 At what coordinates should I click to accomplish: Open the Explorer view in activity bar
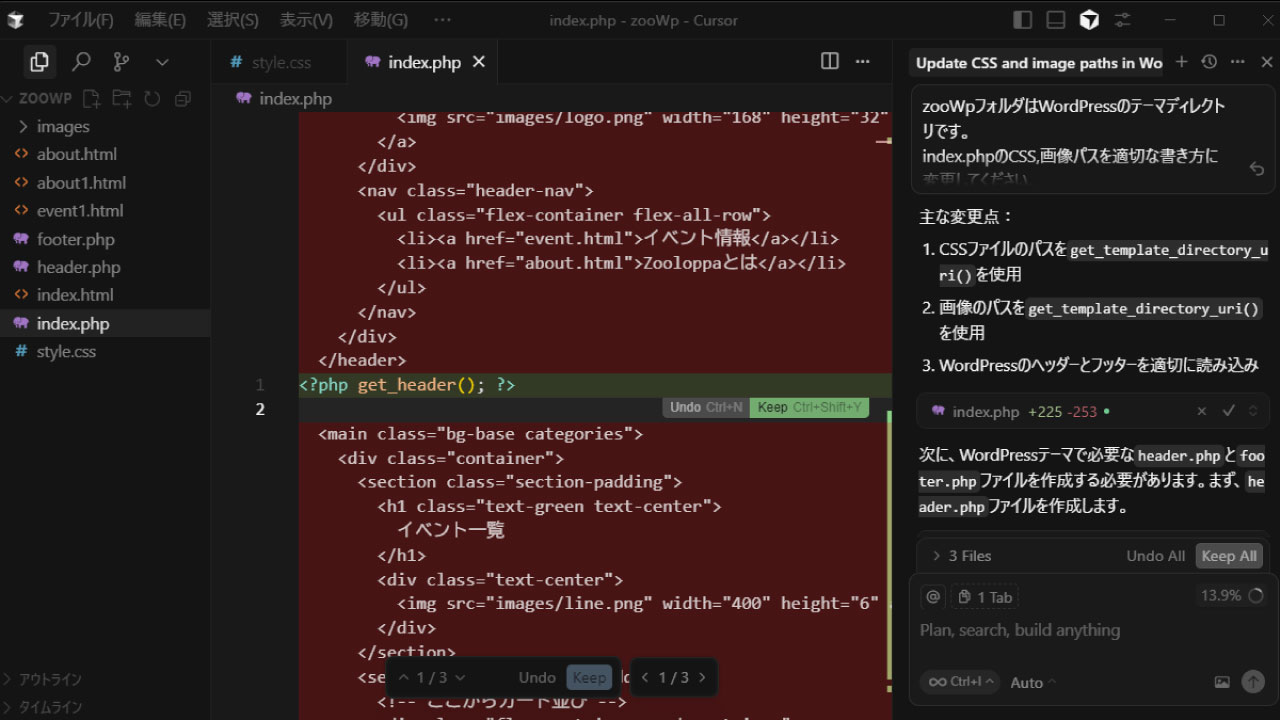click(x=40, y=62)
